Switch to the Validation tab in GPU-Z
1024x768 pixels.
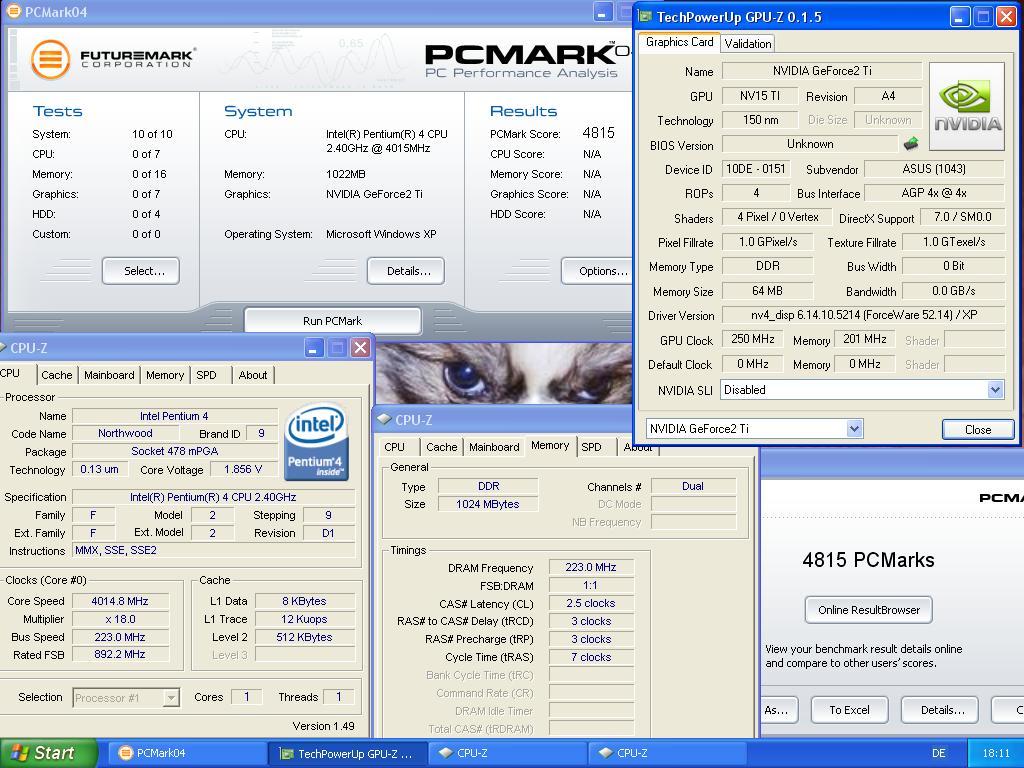coord(748,44)
